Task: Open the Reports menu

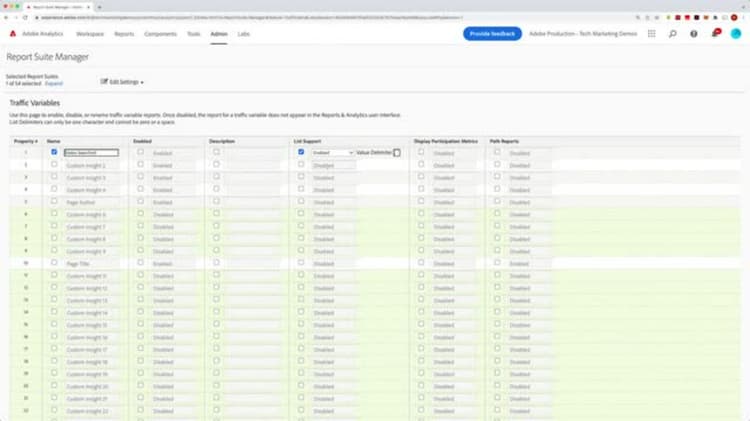Action: tap(124, 34)
